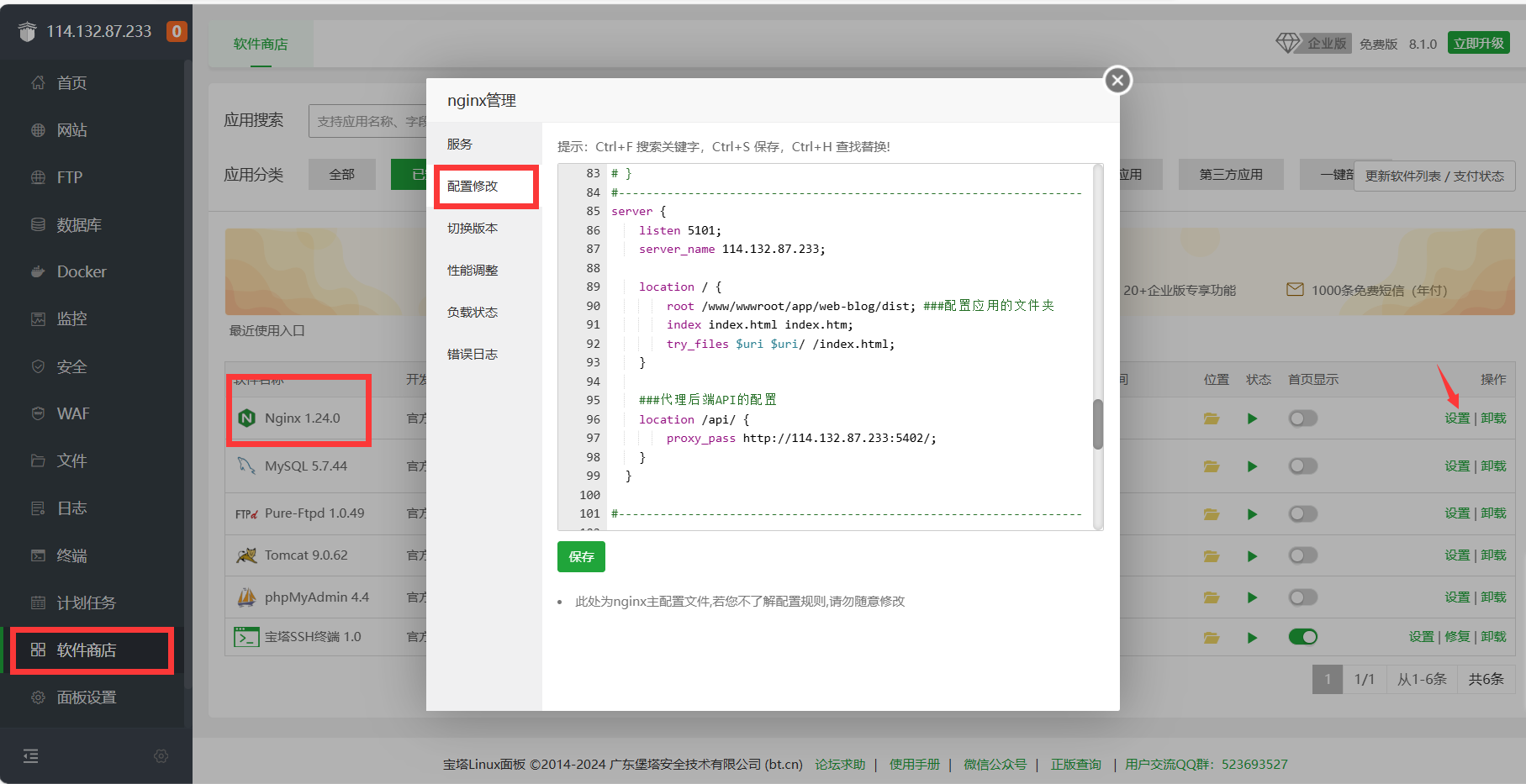The height and width of the screenshot is (784, 1526).
Task: Open Pure-Ftpd 1.0.49 entry
Action: (x=314, y=513)
